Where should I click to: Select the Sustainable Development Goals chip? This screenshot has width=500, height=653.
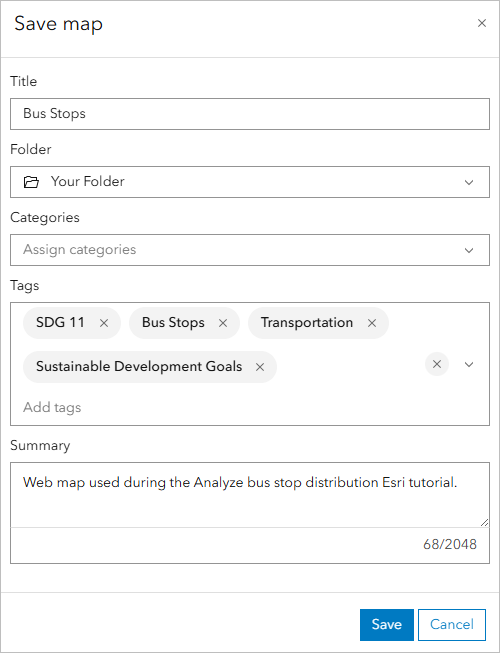pos(139,367)
